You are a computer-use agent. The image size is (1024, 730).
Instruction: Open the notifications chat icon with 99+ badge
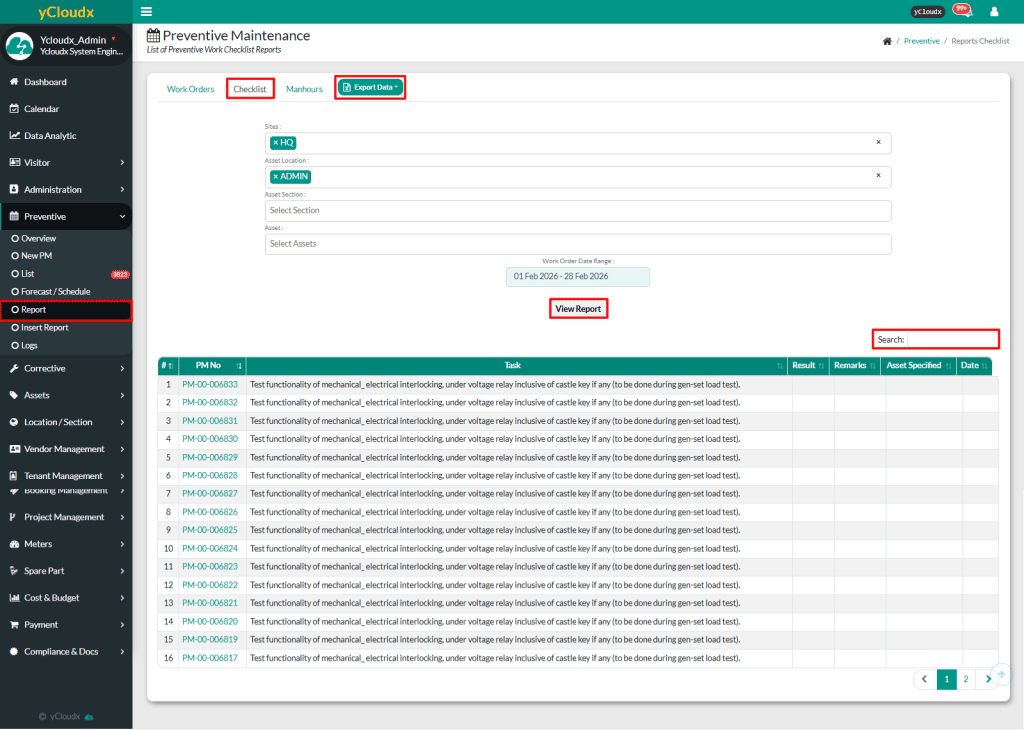click(x=962, y=11)
